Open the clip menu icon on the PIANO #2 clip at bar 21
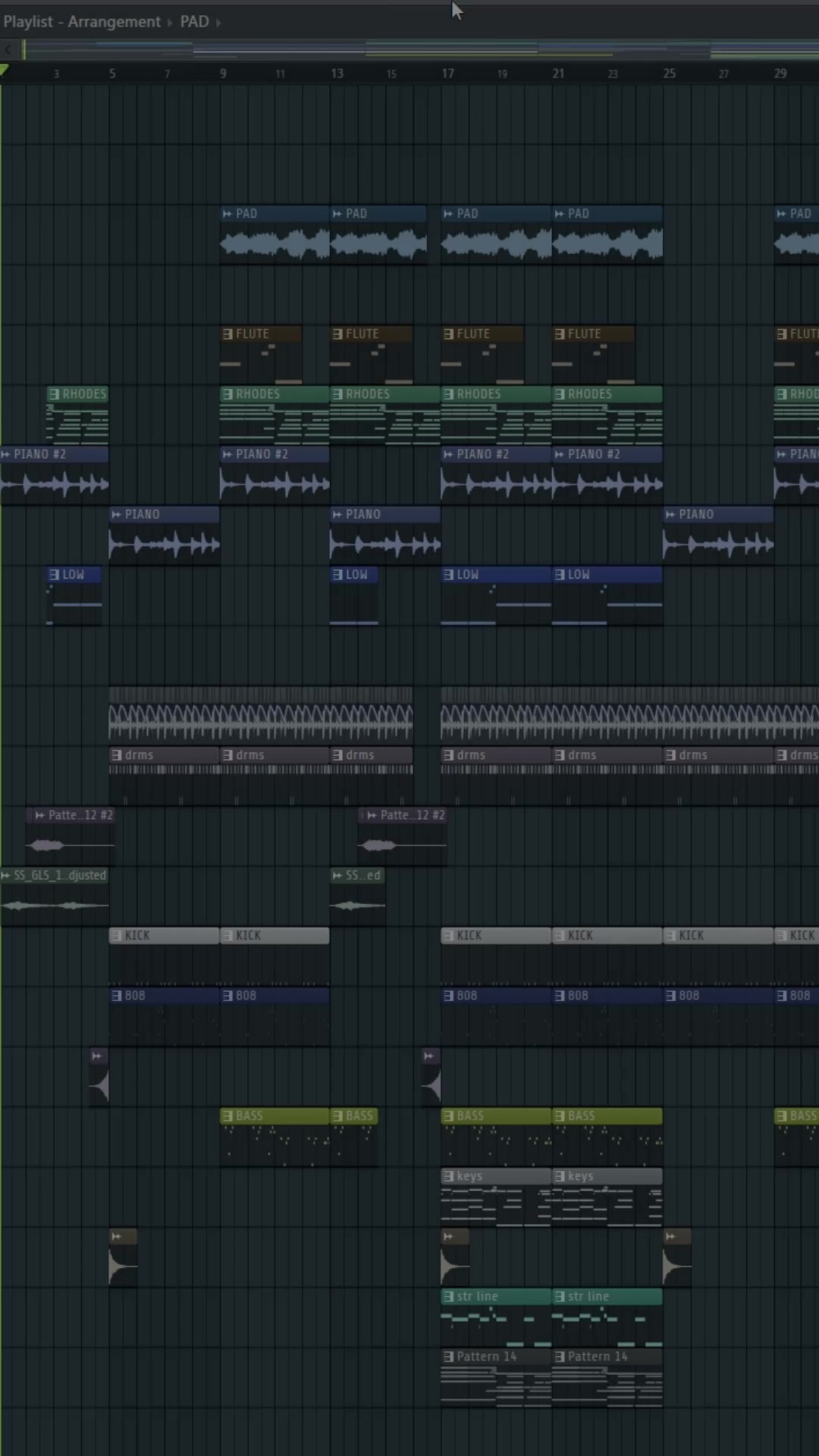 pos(559,454)
